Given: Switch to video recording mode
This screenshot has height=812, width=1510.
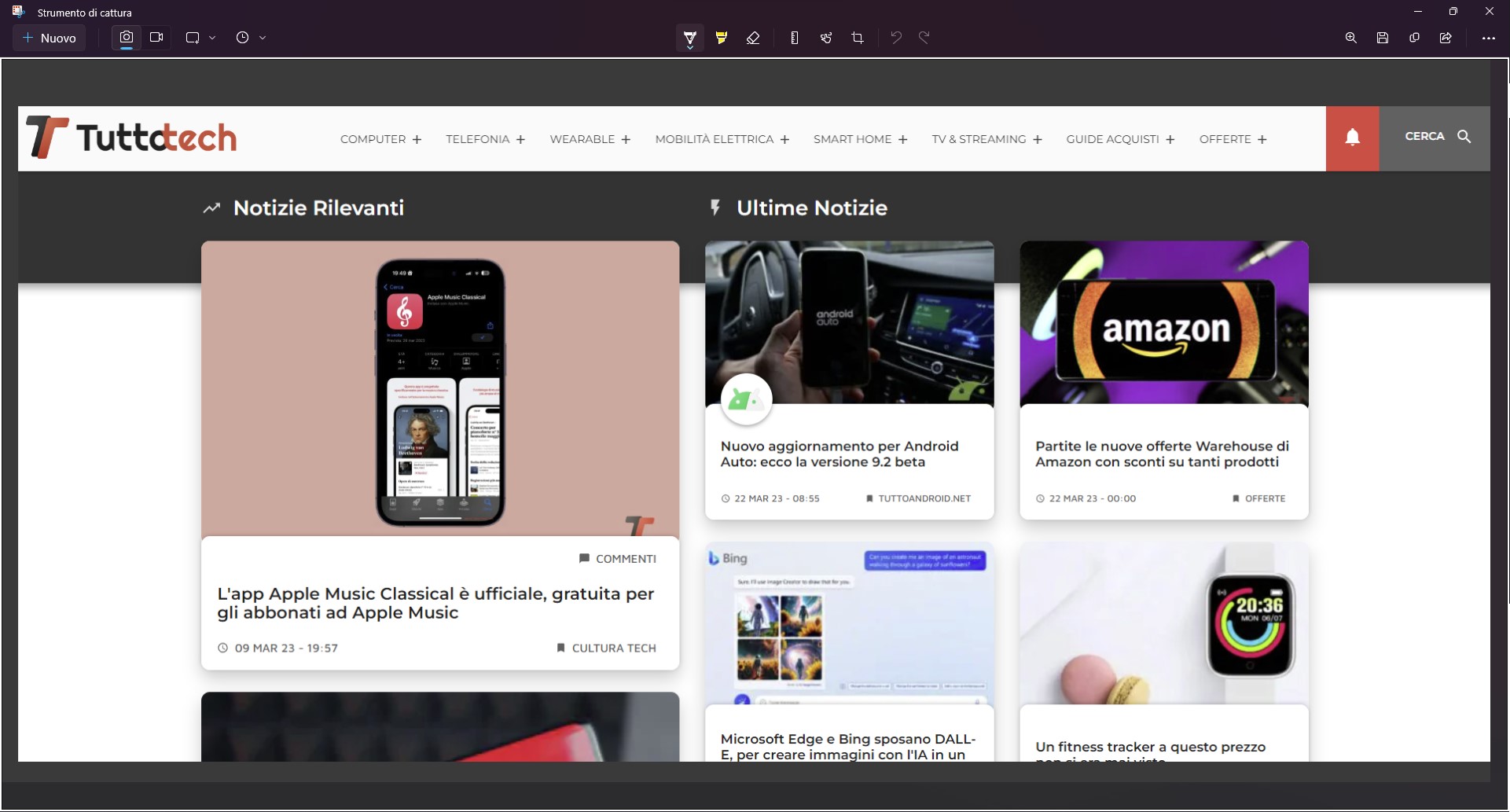Looking at the screenshot, I should pyautogui.click(x=156, y=38).
